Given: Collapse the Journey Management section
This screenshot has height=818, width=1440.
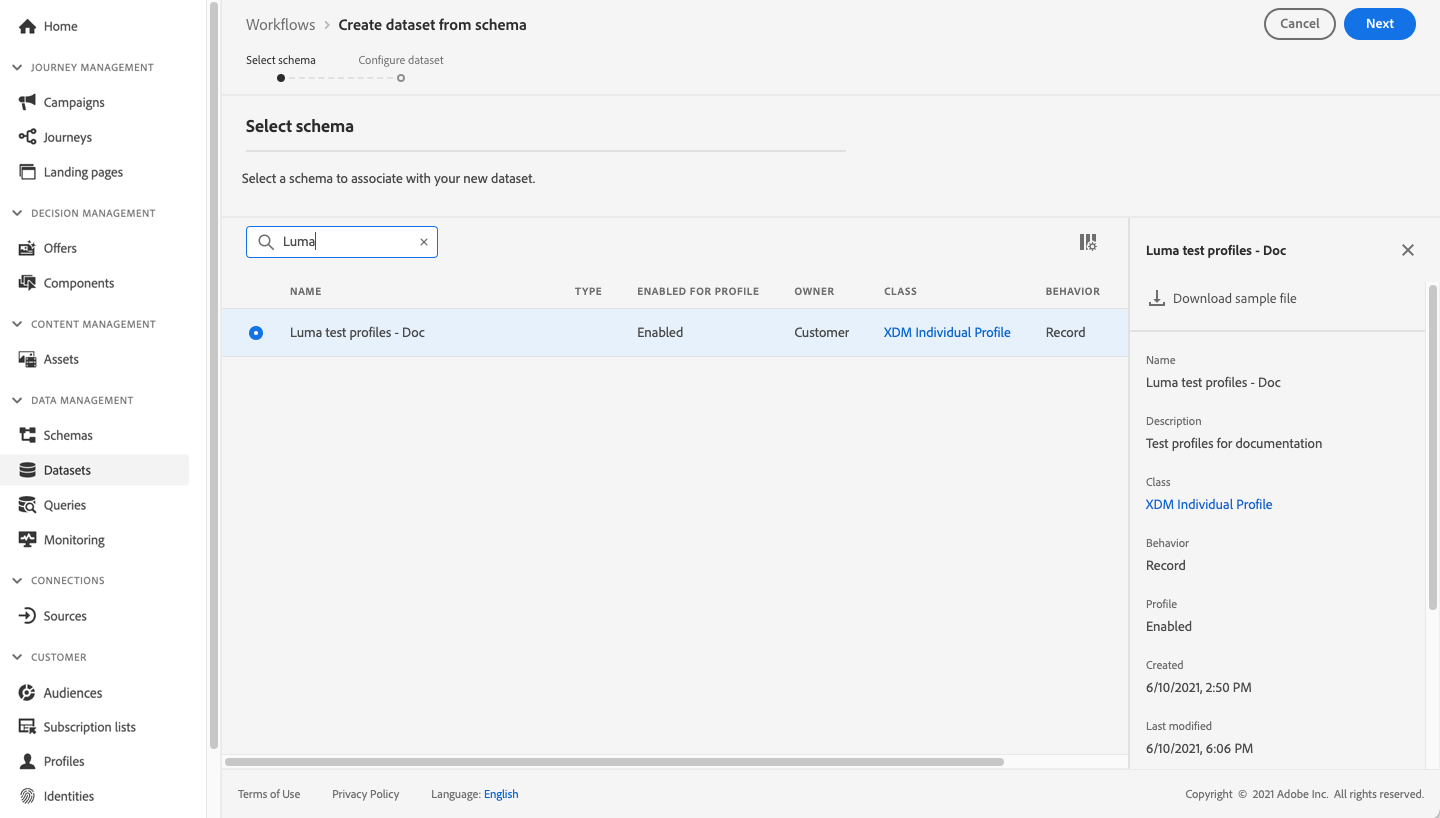Looking at the screenshot, I should (17, 68).
